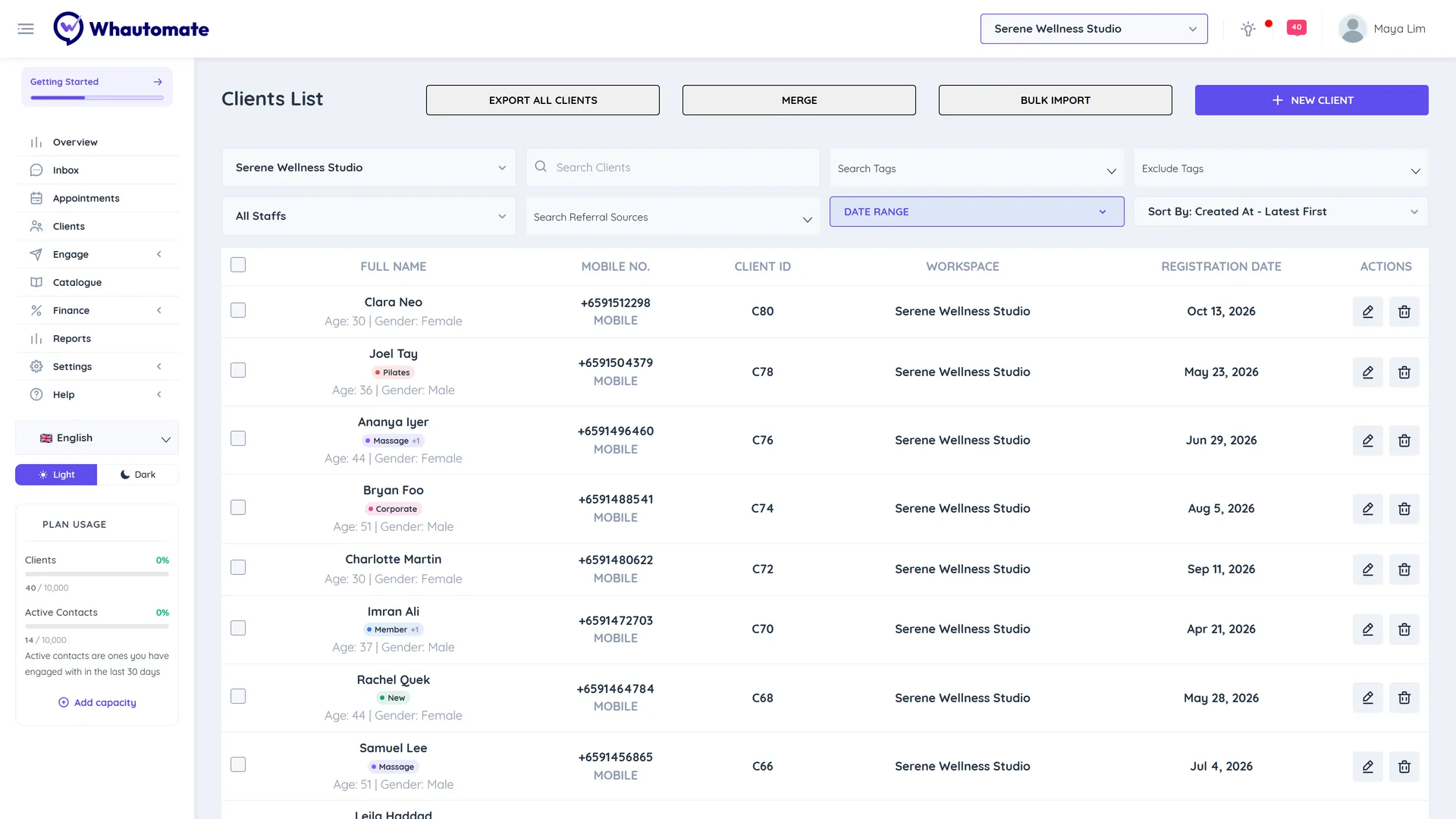Focus the Search Clients input field
Viewport: 1456px width, 819px height.
[673, 168]
